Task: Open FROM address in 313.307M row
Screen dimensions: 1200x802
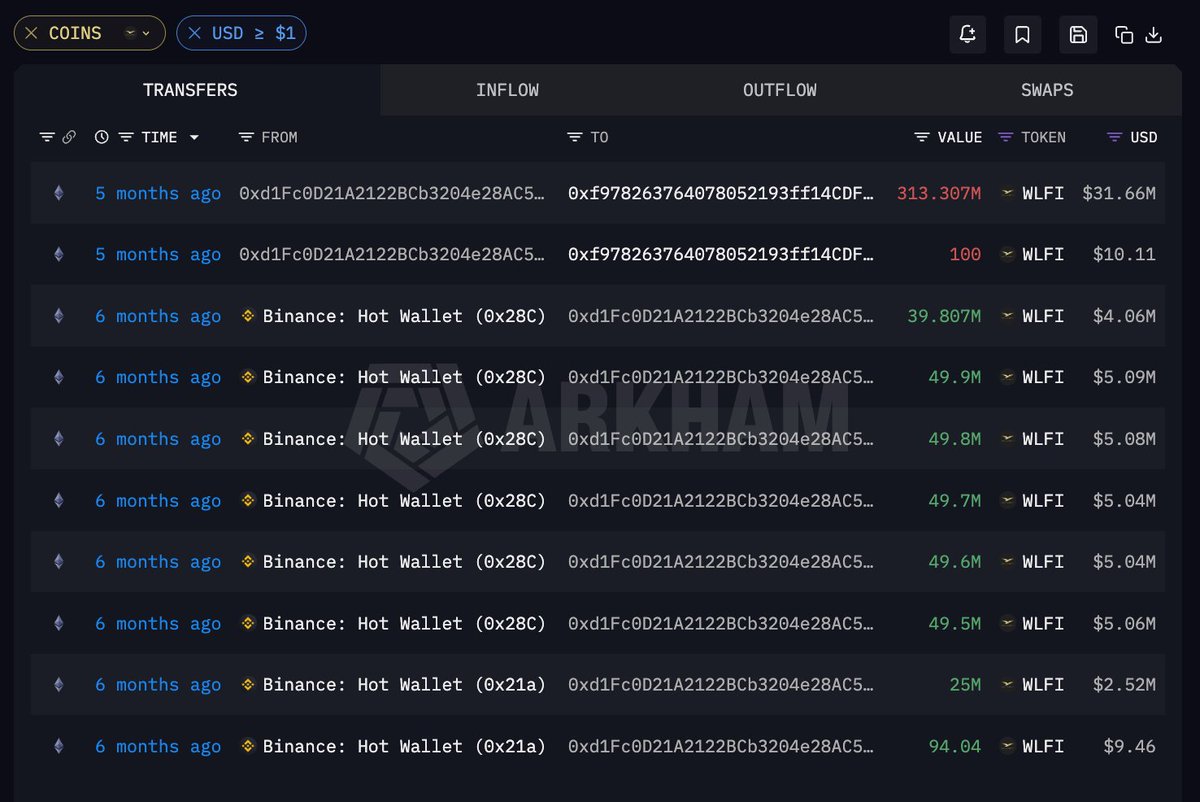Action: pyautogui.click(x=392, y=193)
